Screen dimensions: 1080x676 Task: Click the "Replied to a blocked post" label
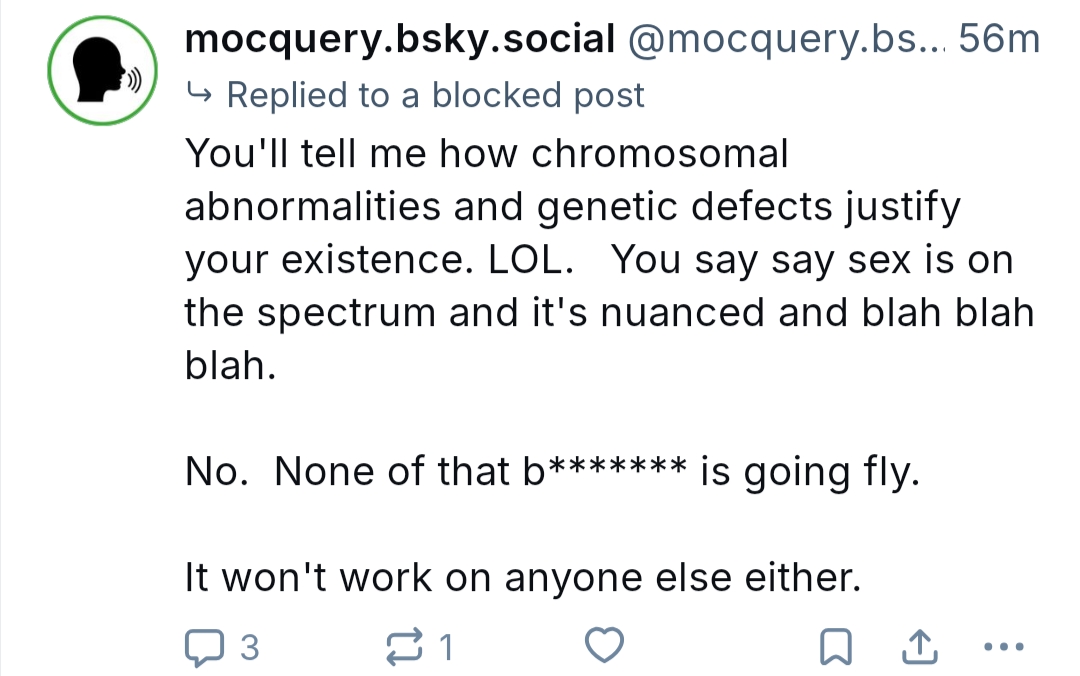(x=435, y=95)
